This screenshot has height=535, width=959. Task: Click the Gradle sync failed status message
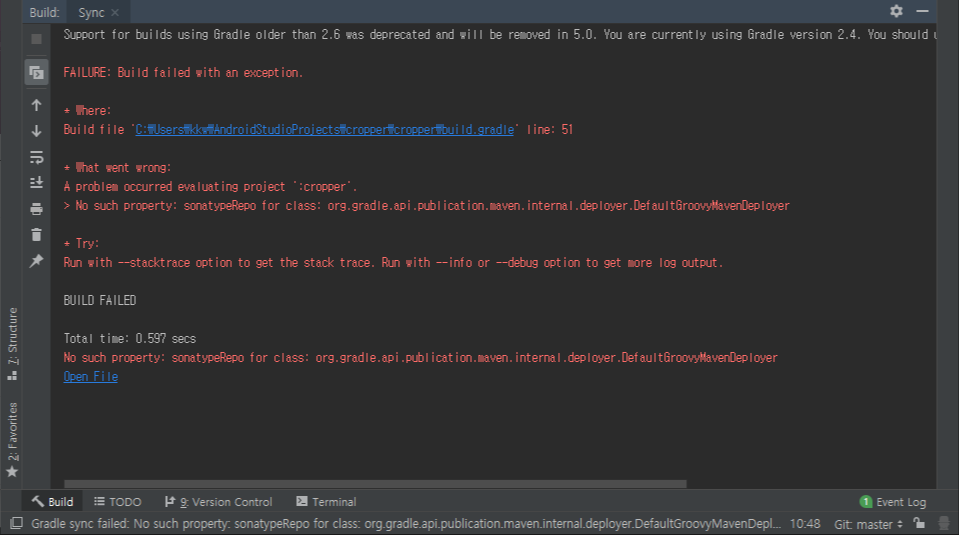pyautogui.click(x=406, y=523)
